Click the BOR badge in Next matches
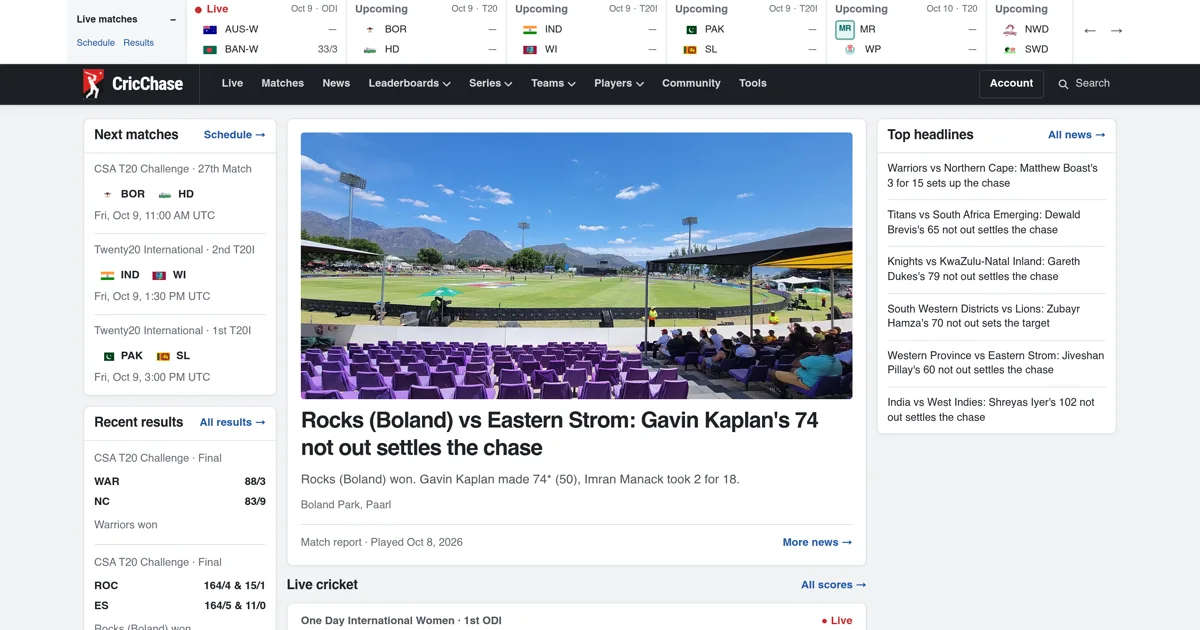The width and height of the screenshot is (1200, 630). point(107,194)
